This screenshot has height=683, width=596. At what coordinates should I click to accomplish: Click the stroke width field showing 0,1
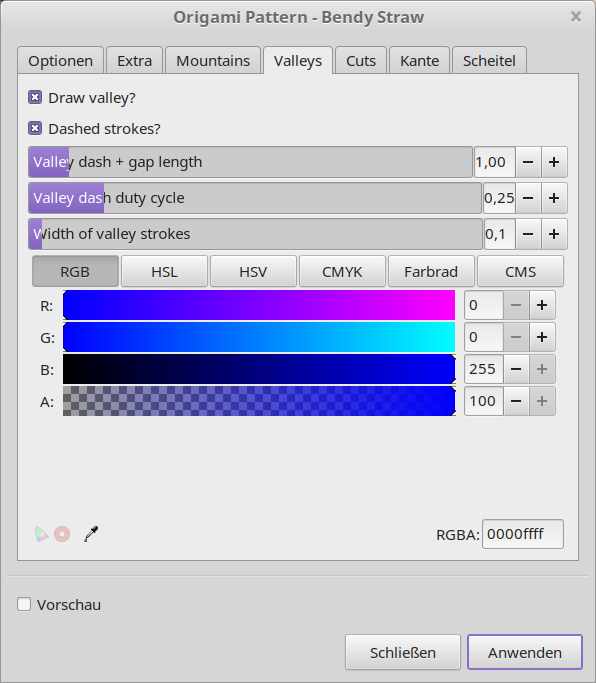click(500, 234)
